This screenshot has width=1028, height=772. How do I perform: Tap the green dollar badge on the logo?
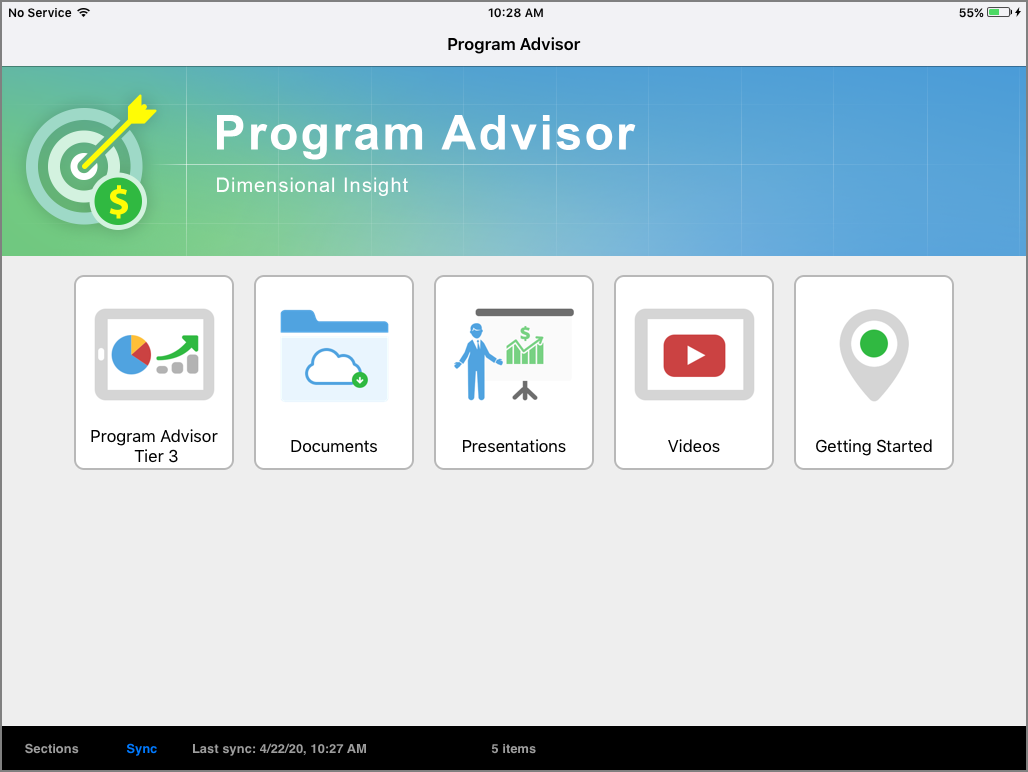point(119,200)
